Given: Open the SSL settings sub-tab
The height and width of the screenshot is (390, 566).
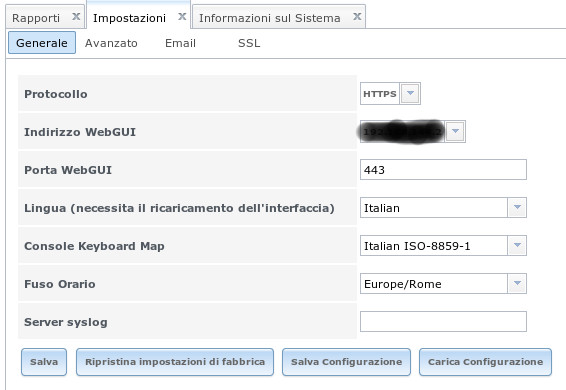Looking at the screenshot, I should (x=249, y=43).
